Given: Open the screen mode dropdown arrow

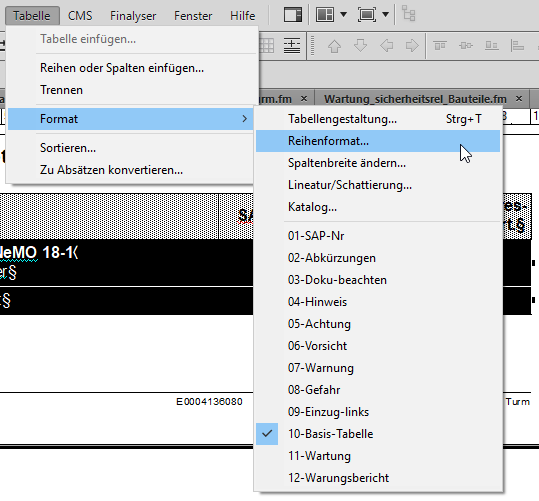Looking at the screenshot, I should click(x=386, y=14).
